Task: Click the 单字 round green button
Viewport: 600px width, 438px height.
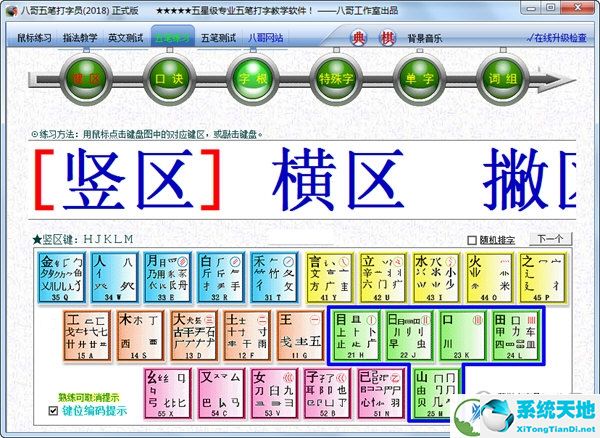Action: 419,79
